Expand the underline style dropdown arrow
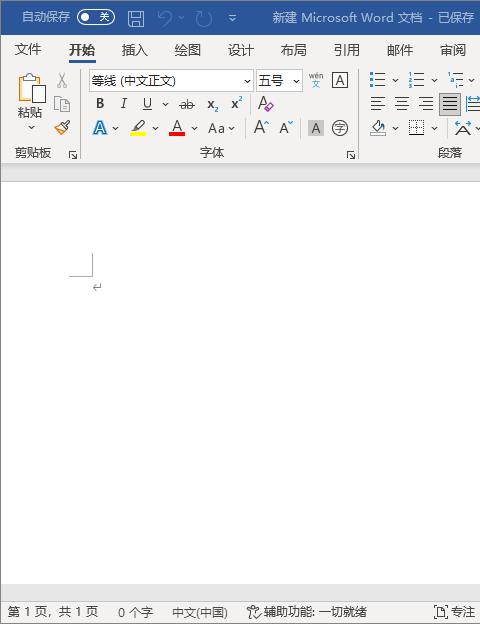This screenshot has width=480, height=624. pos(165,104)
